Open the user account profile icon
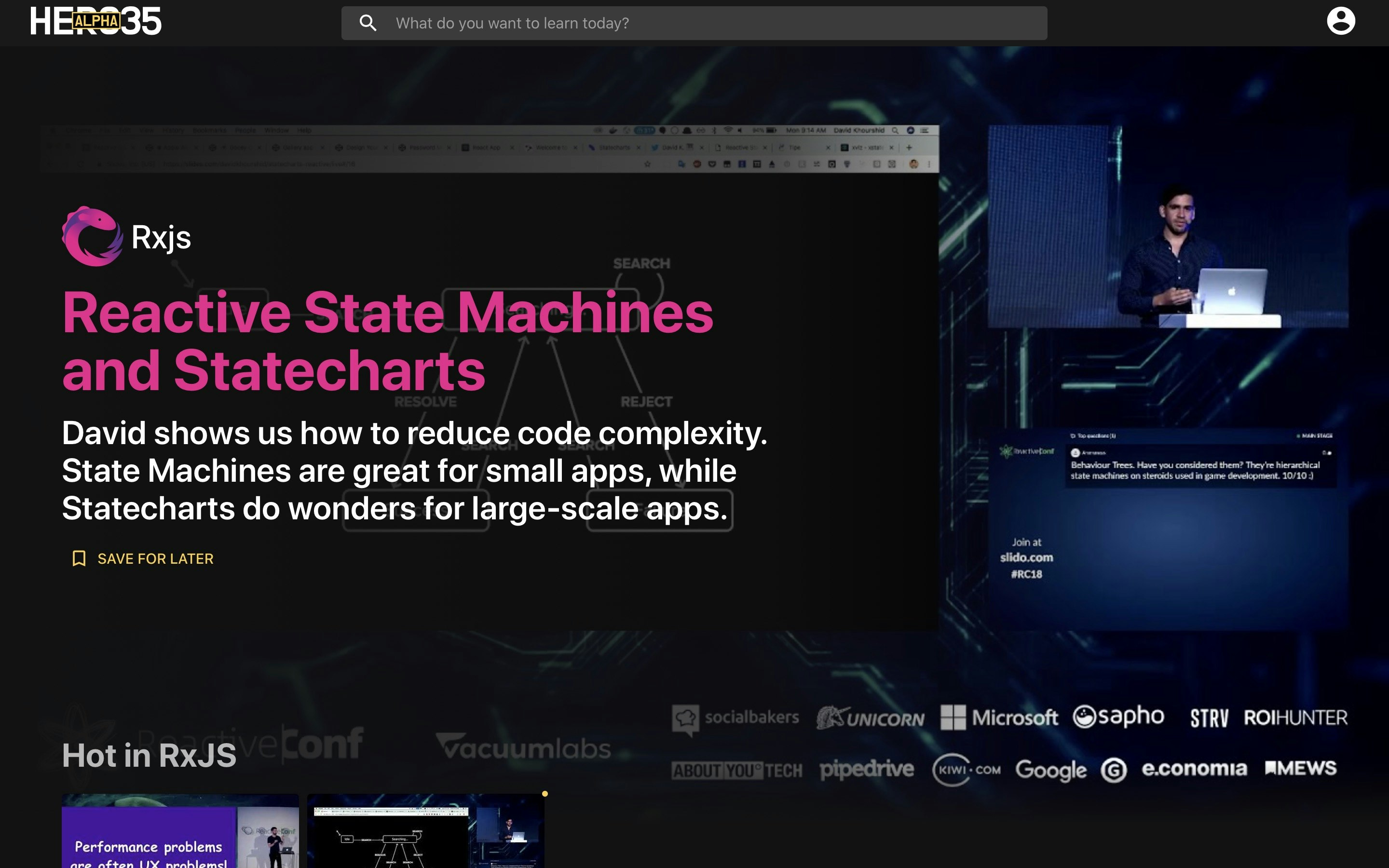 point(1340,21)
